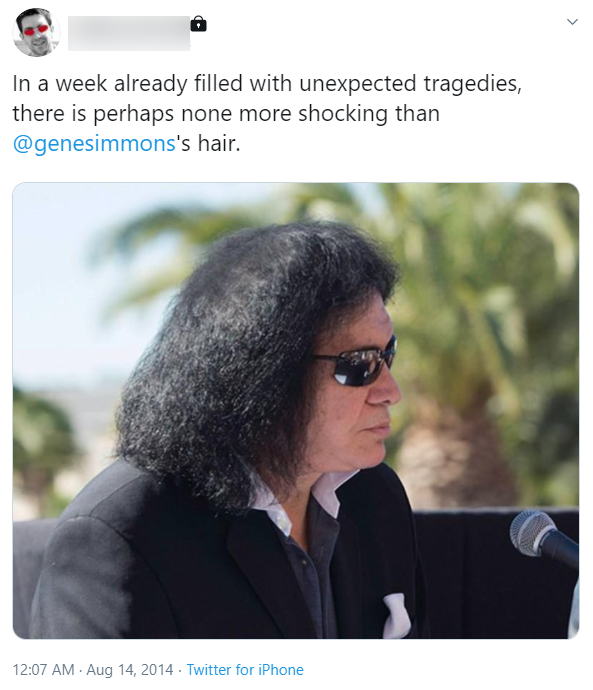Click the blurred display name of author
Viewport: 593px width, 690px height.
pos(129,33)
